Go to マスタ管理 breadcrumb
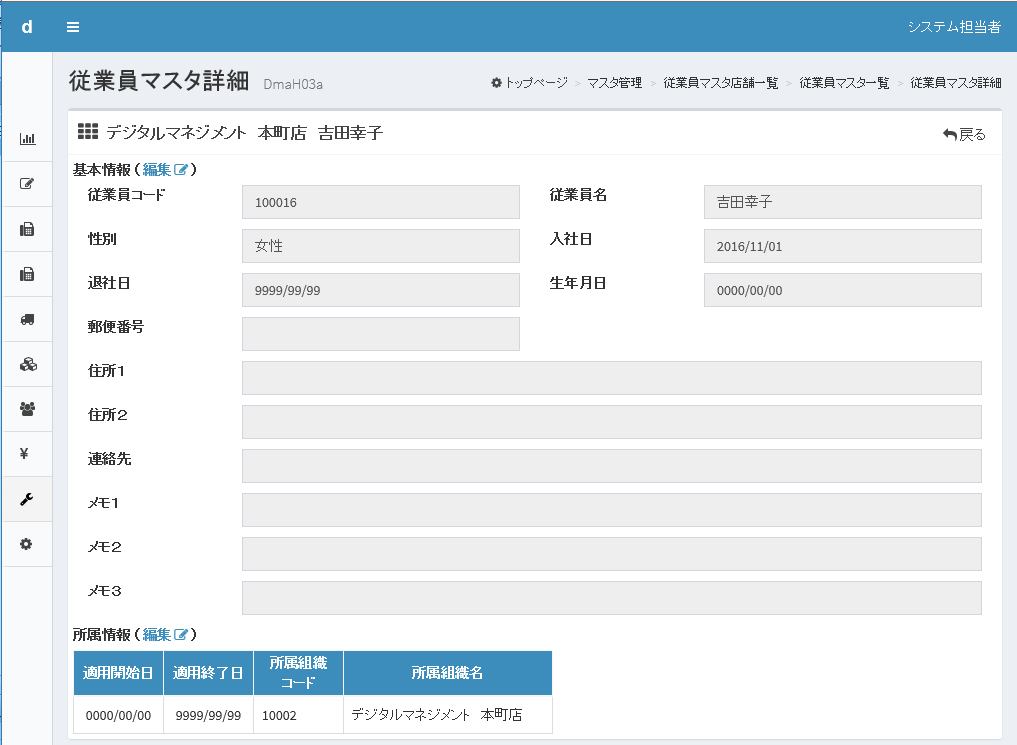1017x745 pixels. coord(614,82)
